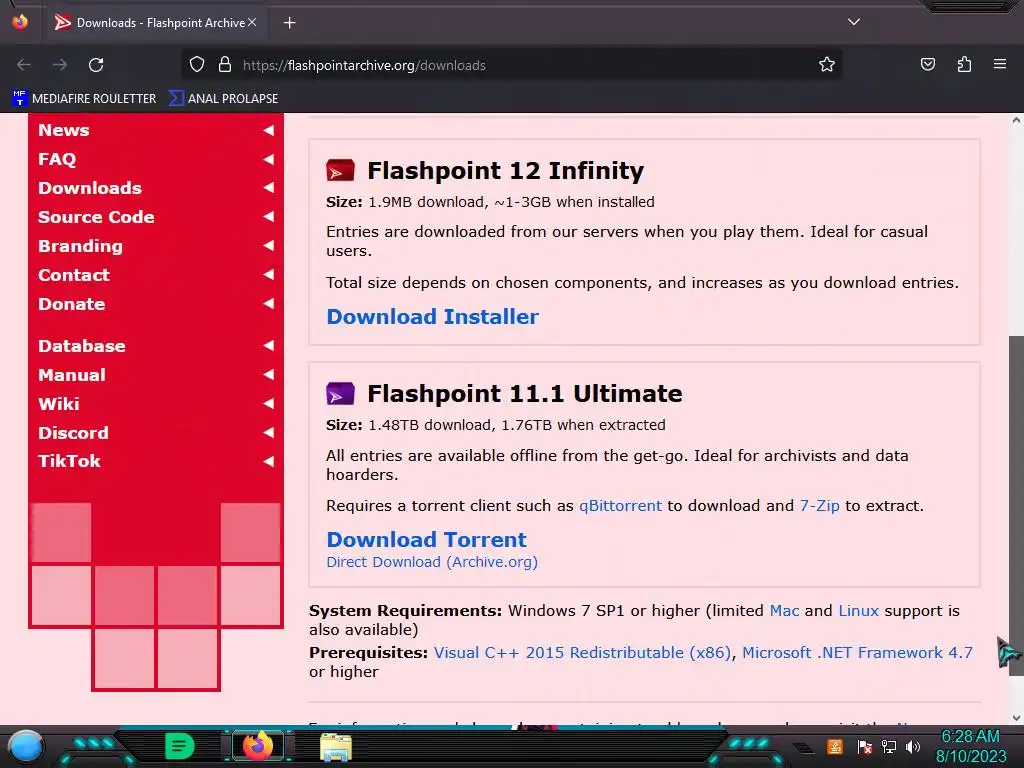Open Contact sidebar link
The height and width of the screenshot is (768, 1024).
pos(74,275)
